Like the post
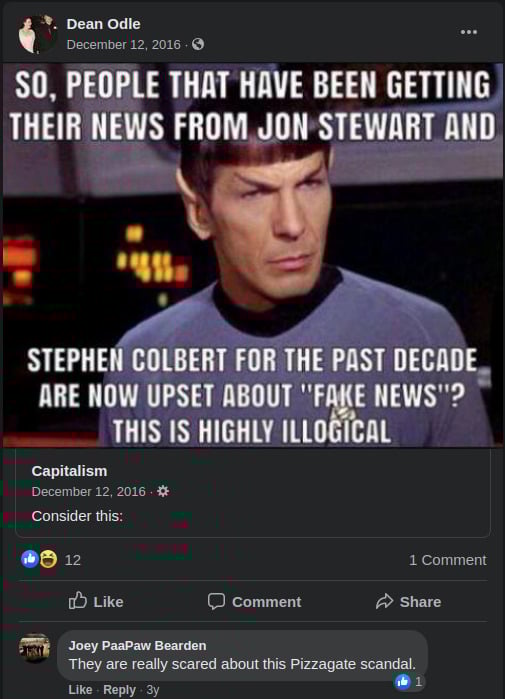The width and height of the screenshot is (505, 699). (96, 601)
